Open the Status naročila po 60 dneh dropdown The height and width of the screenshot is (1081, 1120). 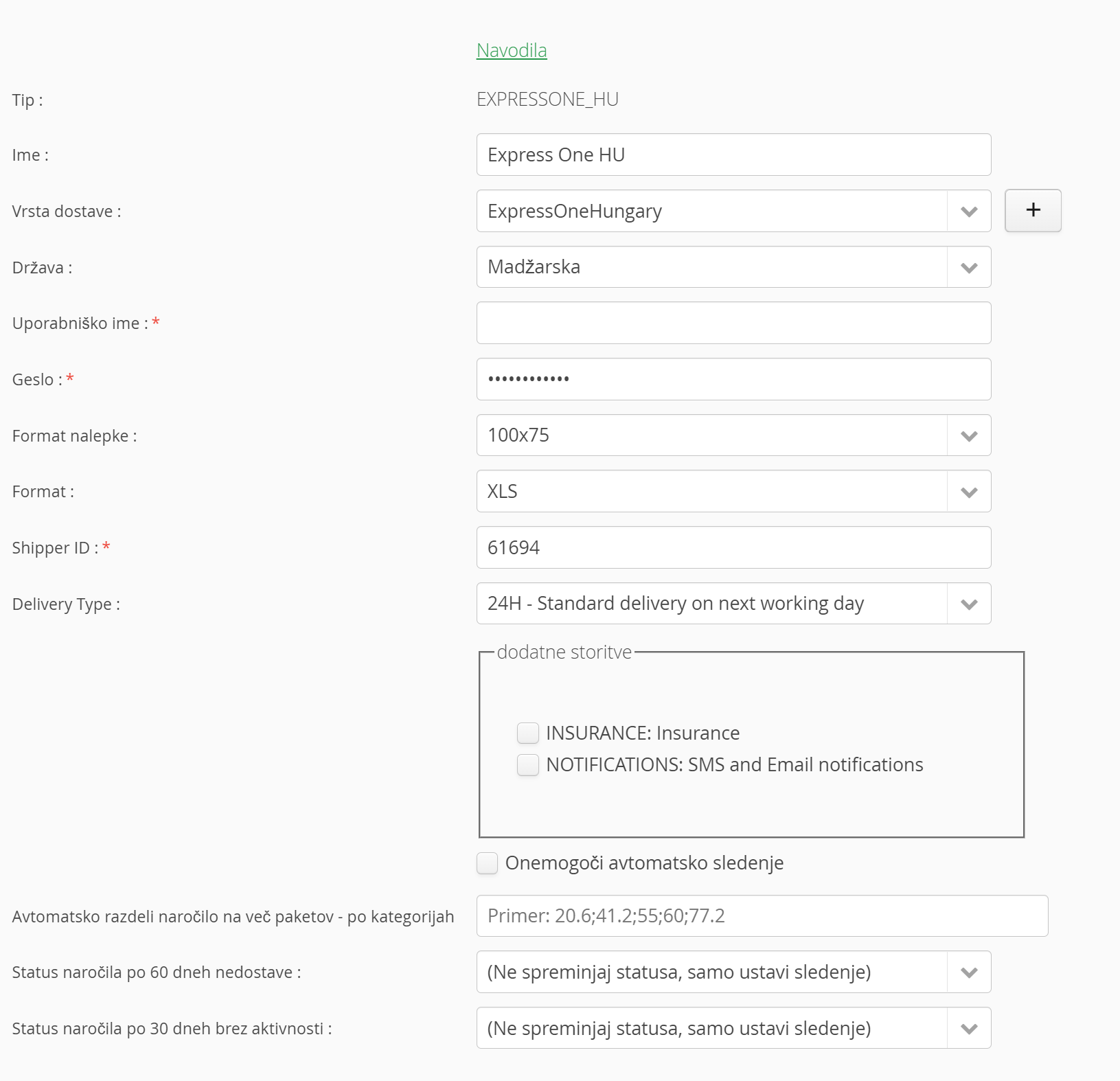pos(733,972)
